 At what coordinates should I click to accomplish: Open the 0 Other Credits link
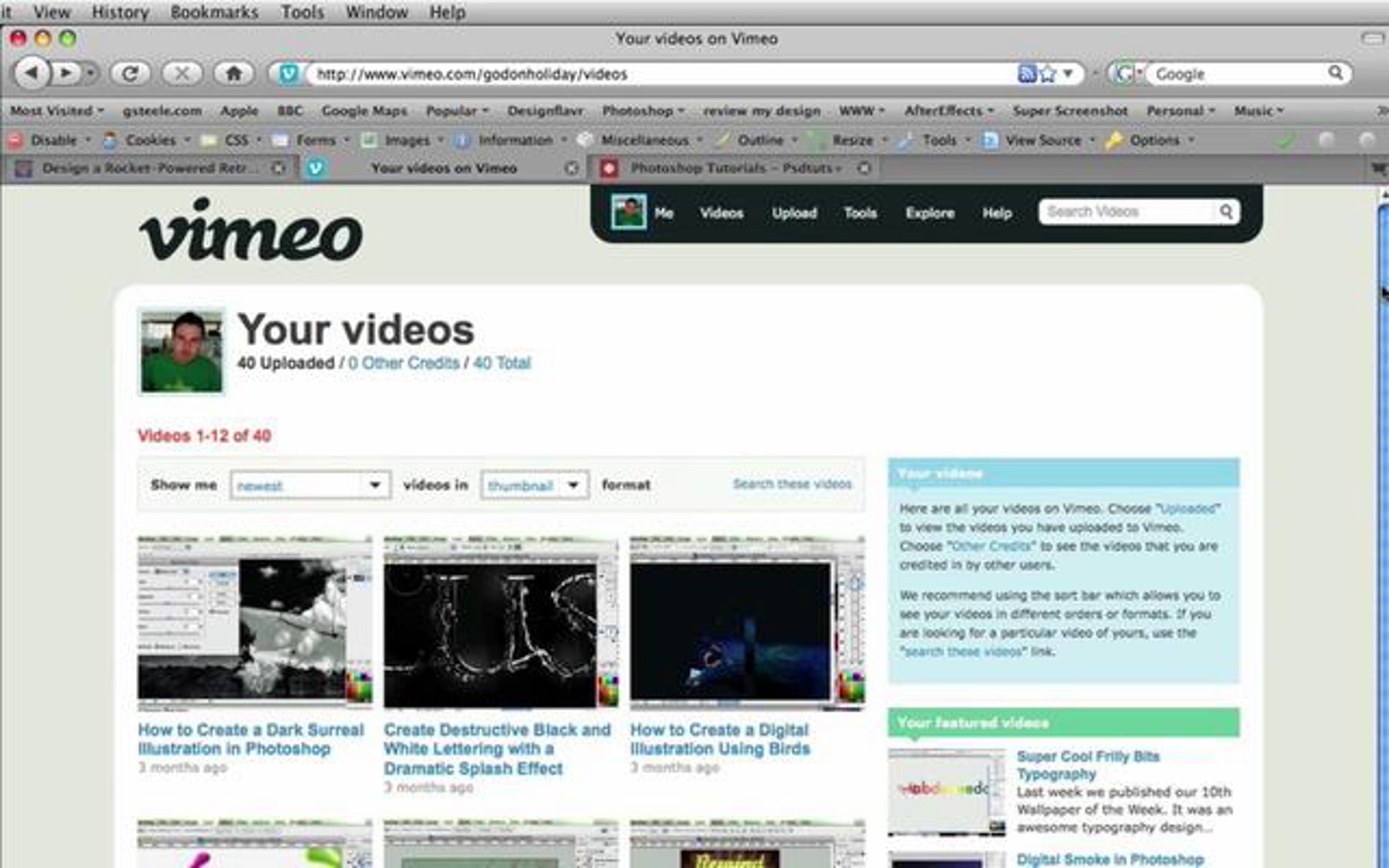click(403, 363)
